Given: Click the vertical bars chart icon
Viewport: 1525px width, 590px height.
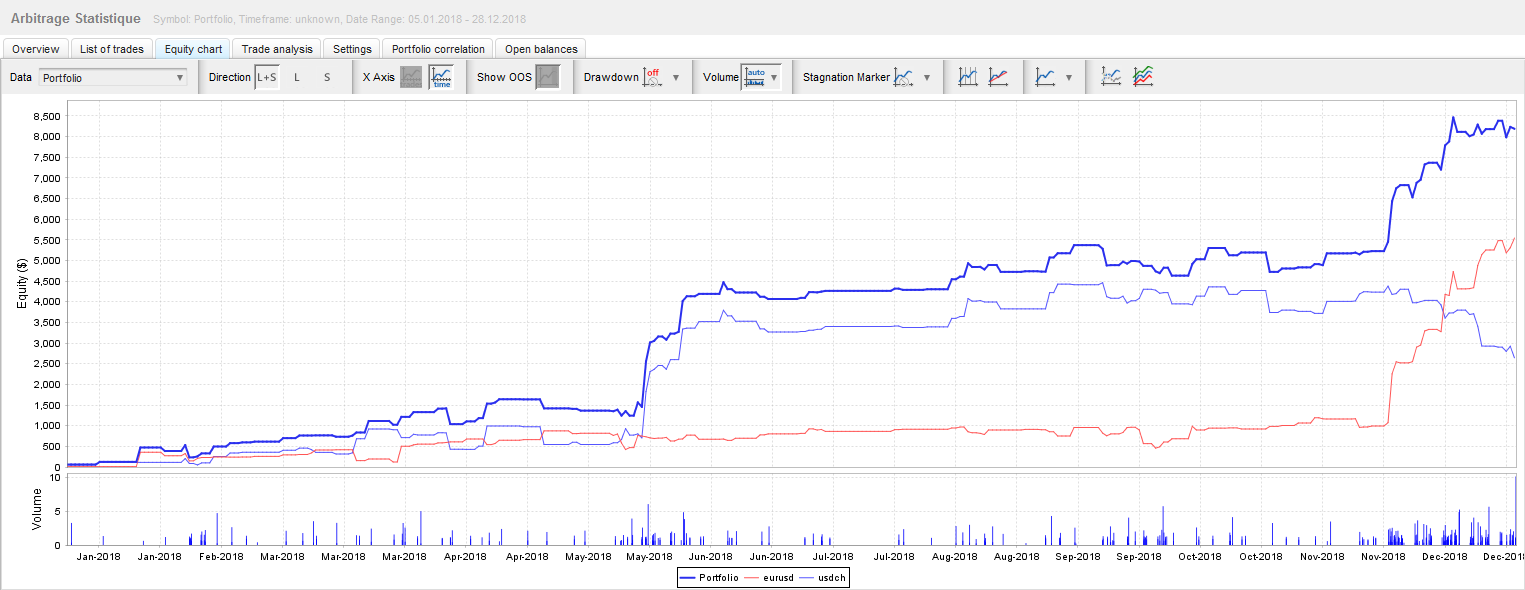Looking at the screenshot, I should click(x=968, y=77).
